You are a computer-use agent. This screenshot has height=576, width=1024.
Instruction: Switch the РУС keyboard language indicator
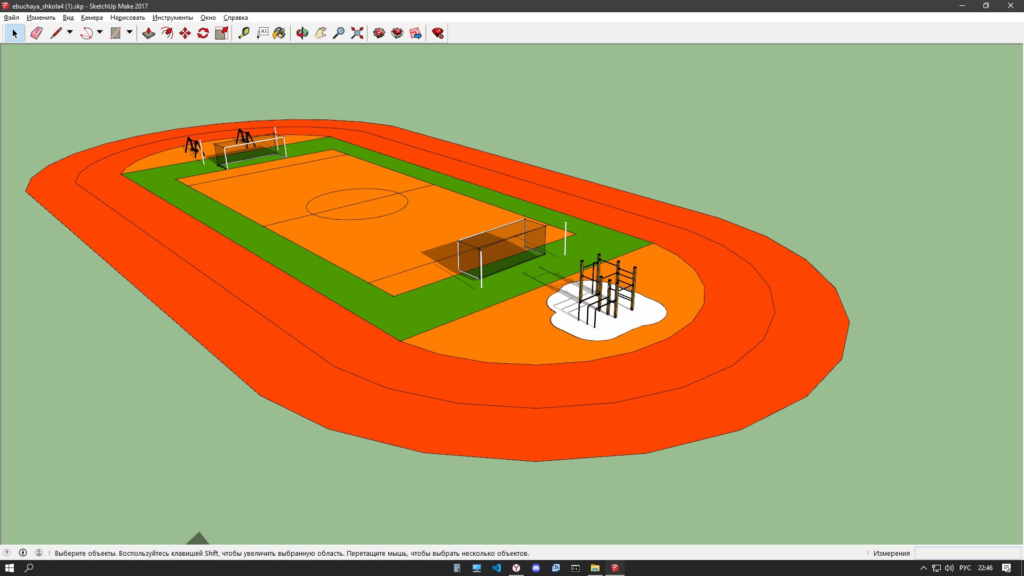click(965, 568)
